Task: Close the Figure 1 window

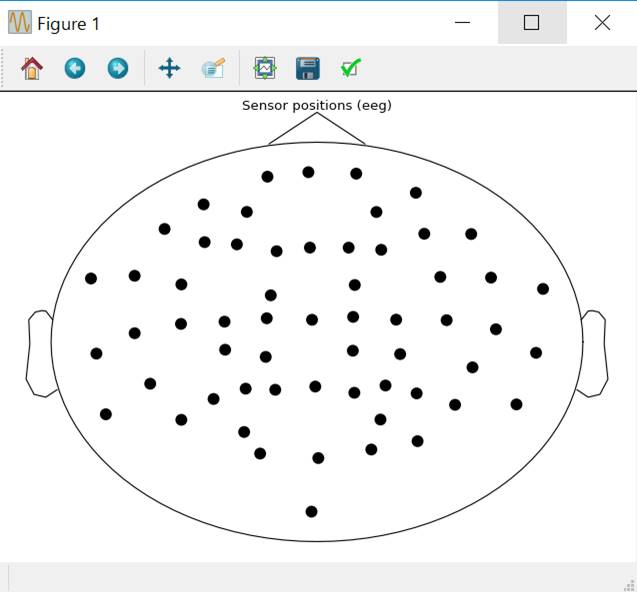Action: point(602,23)
